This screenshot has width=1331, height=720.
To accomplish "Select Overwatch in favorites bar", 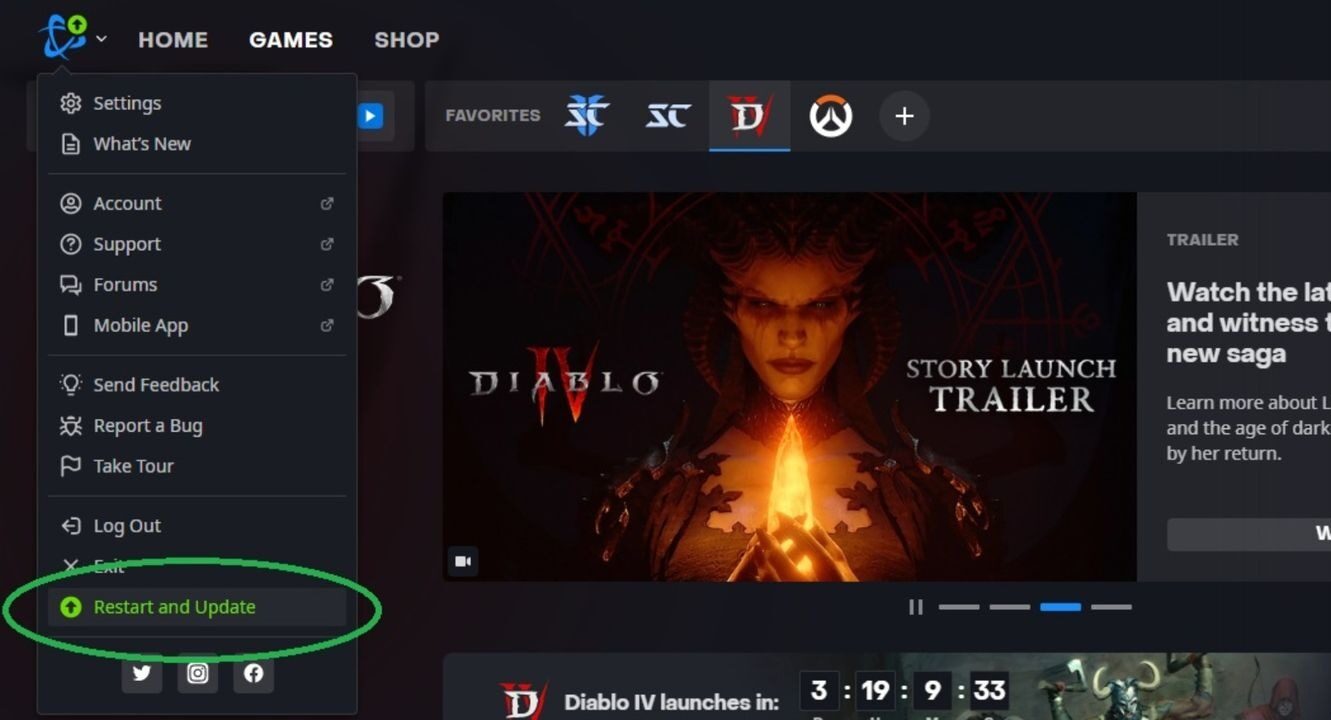I will coord(831,116).
